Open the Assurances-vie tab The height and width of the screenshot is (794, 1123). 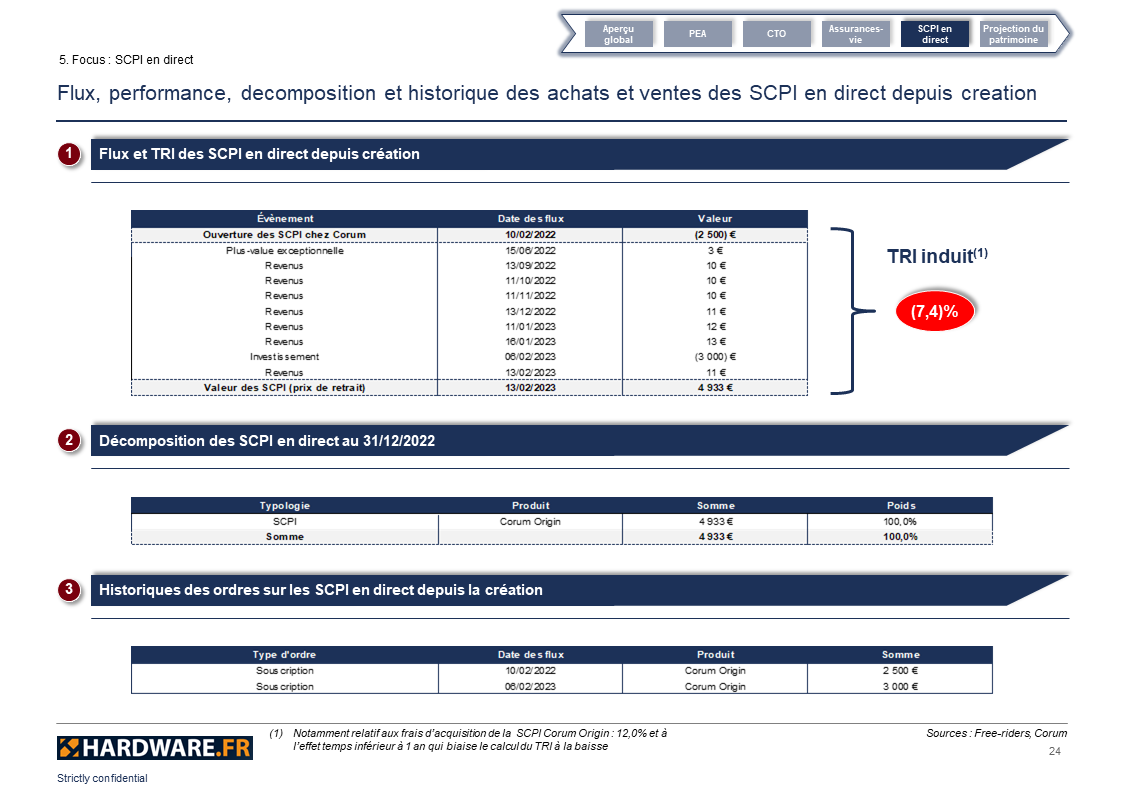coord(855,34)
